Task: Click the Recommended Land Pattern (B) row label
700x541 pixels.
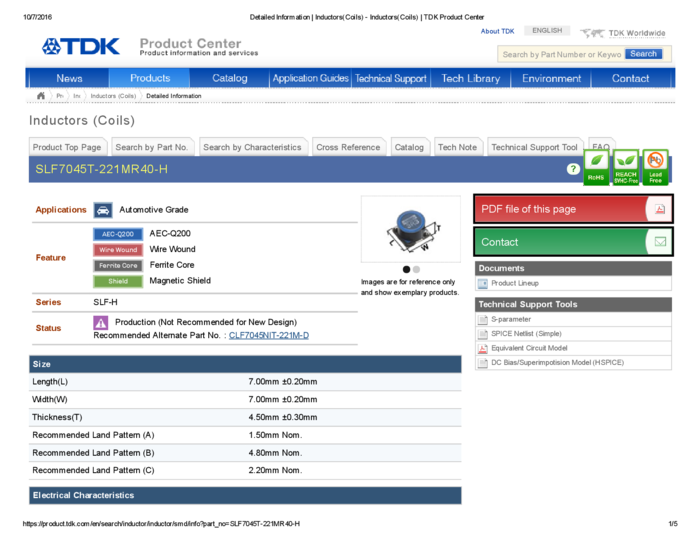Action: (x=93, y=453)
